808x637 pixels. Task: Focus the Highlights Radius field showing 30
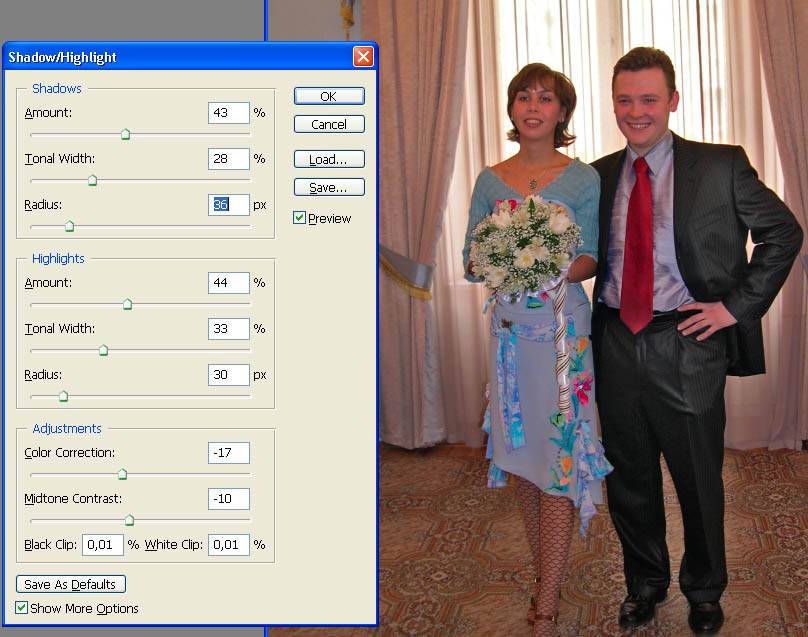tap(229, 375)
